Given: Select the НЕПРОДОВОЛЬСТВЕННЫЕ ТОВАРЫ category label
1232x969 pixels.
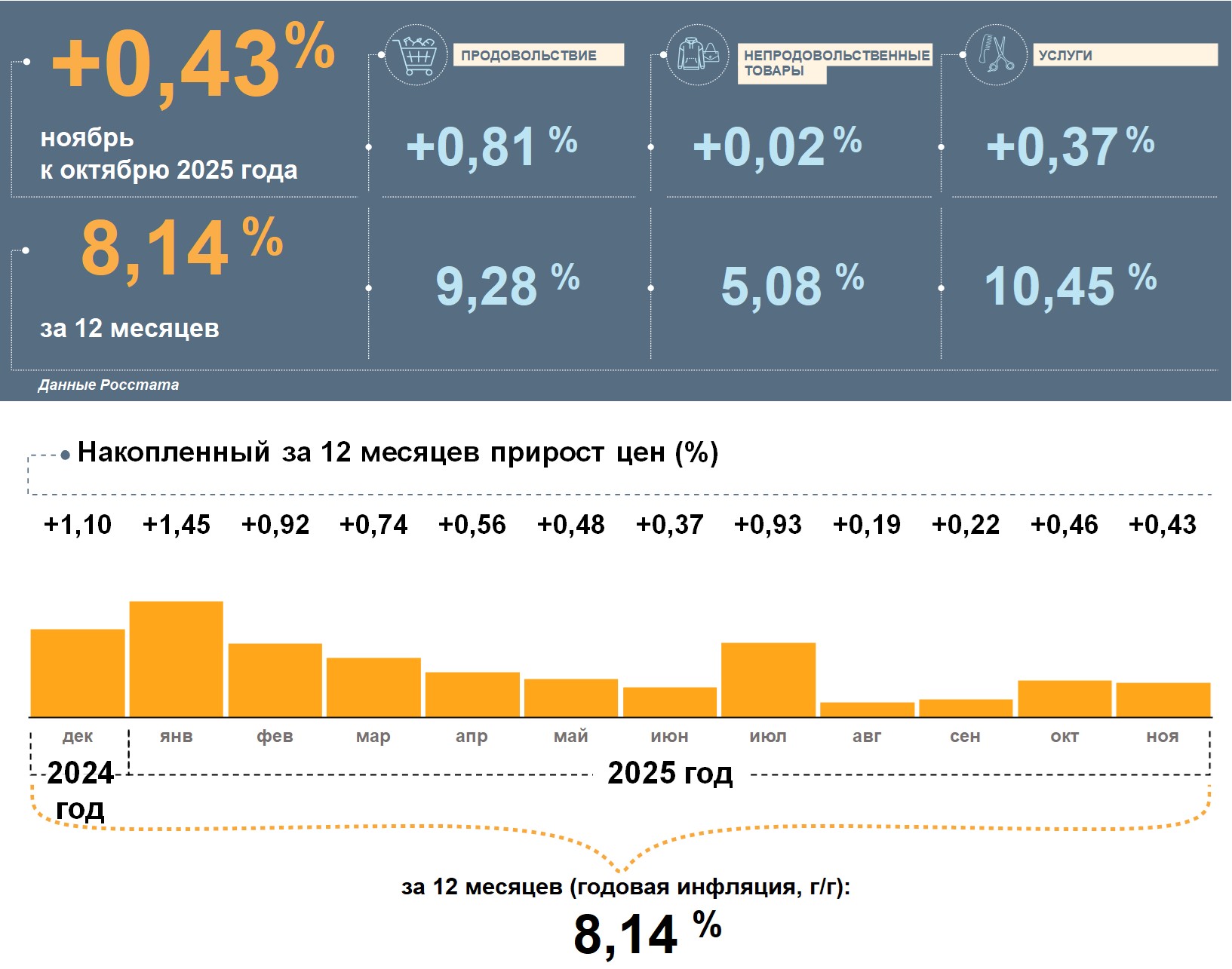Looking at the screenshot, I should pos(834,63).
